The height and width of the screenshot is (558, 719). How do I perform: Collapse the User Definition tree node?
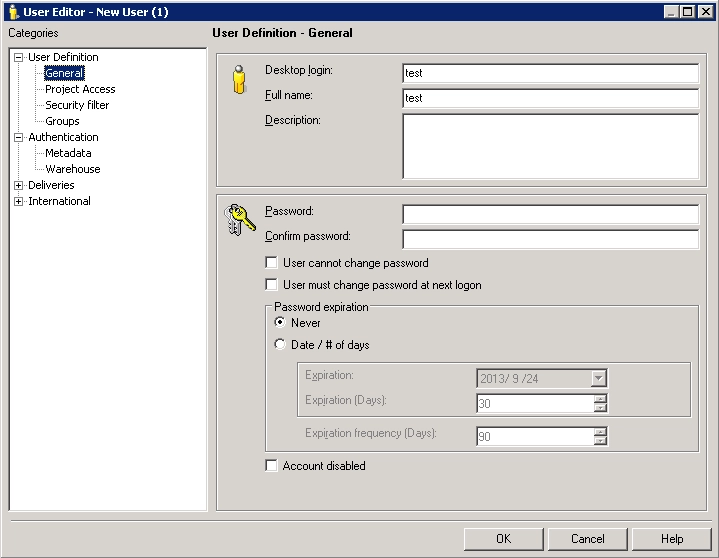coord(18,57)
